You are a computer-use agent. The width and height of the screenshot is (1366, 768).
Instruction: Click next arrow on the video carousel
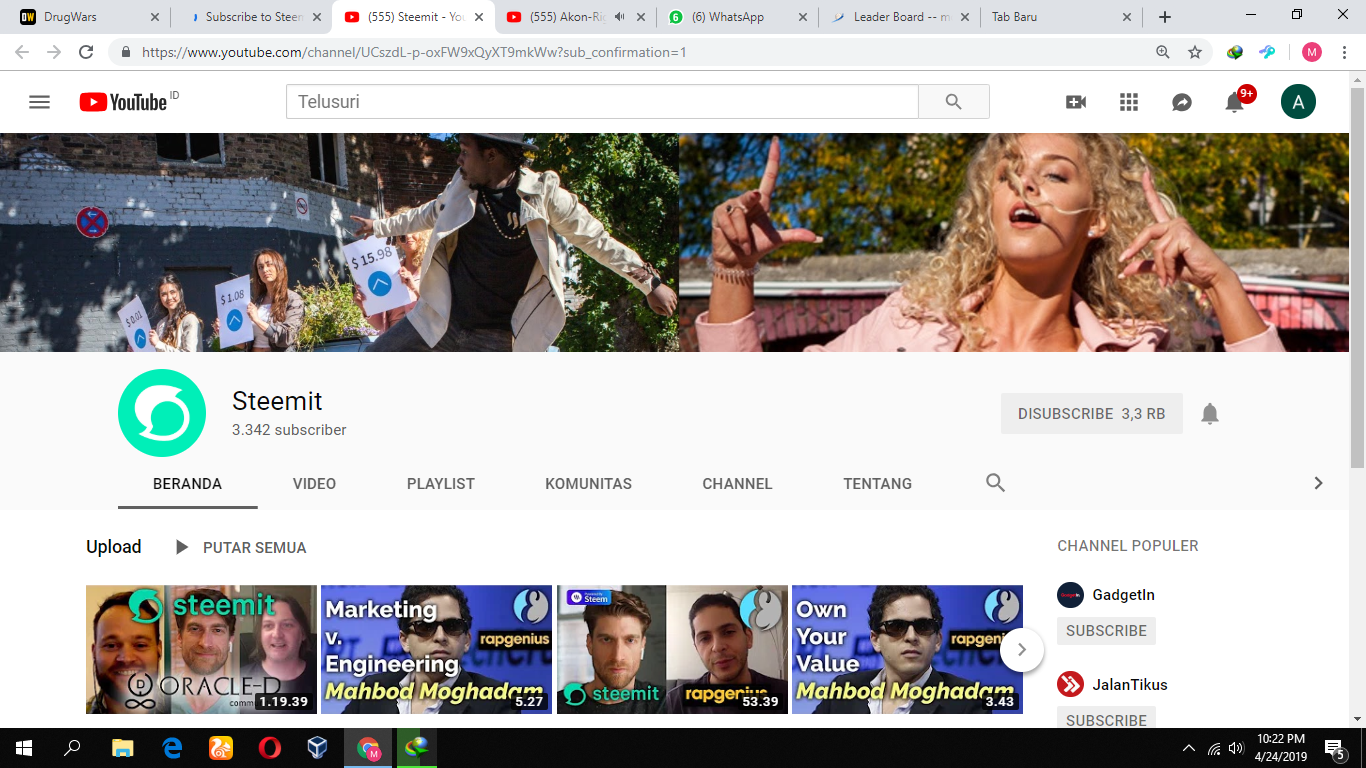pos(1021,649)
